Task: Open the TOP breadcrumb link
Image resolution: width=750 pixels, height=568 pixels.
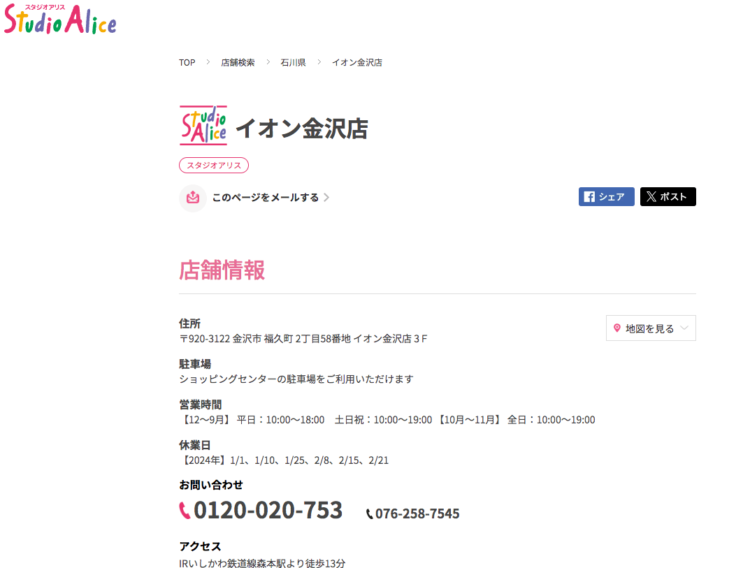Action: (x=187, y=63)
